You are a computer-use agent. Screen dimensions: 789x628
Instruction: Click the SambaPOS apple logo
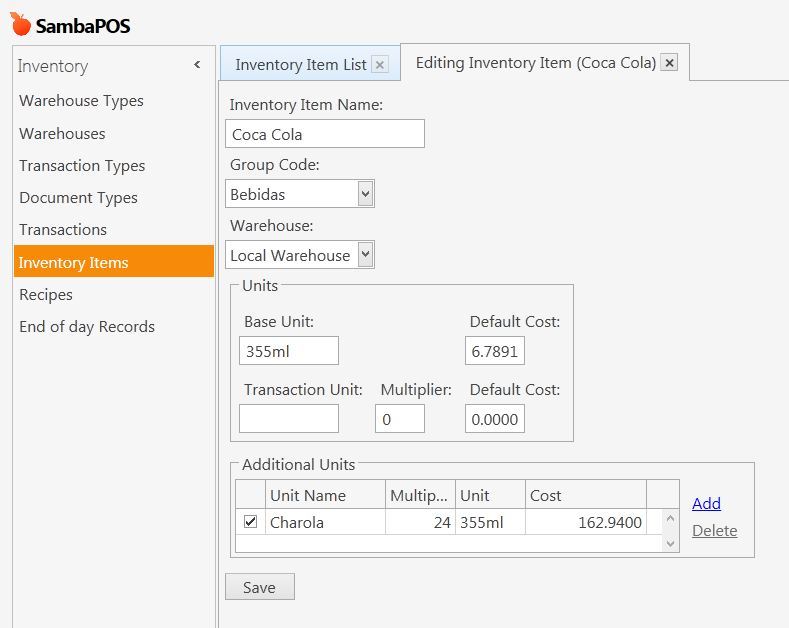point(21,24)
